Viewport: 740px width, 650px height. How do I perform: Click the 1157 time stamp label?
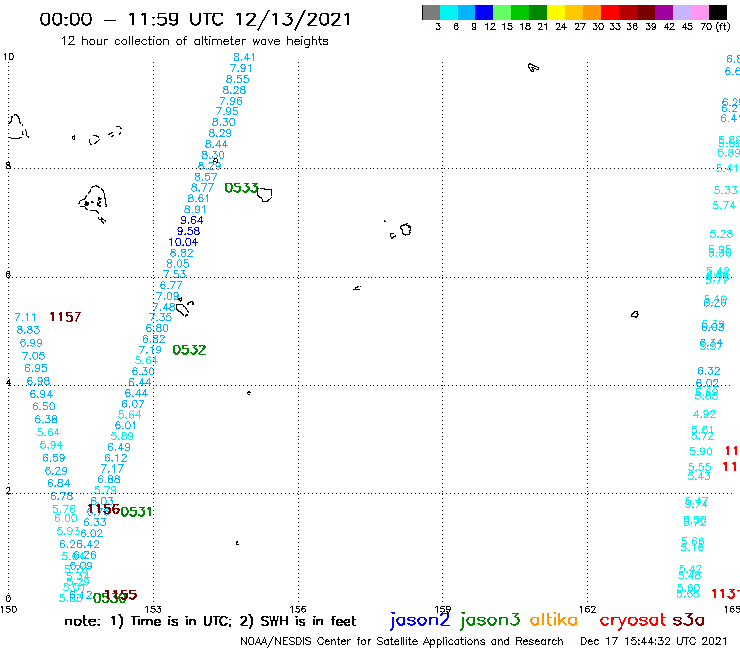pos(65,317)
